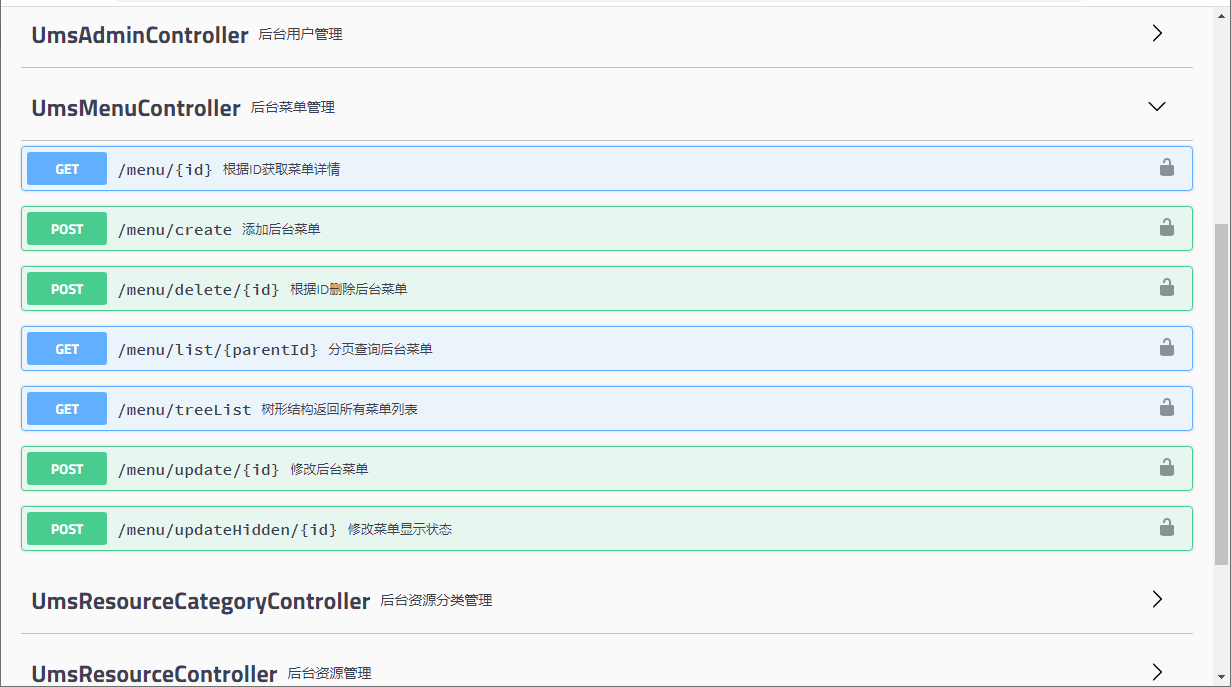
Task: Open the /menu/list/{parentId} endpoint path
Action: [x=218, y=350]
